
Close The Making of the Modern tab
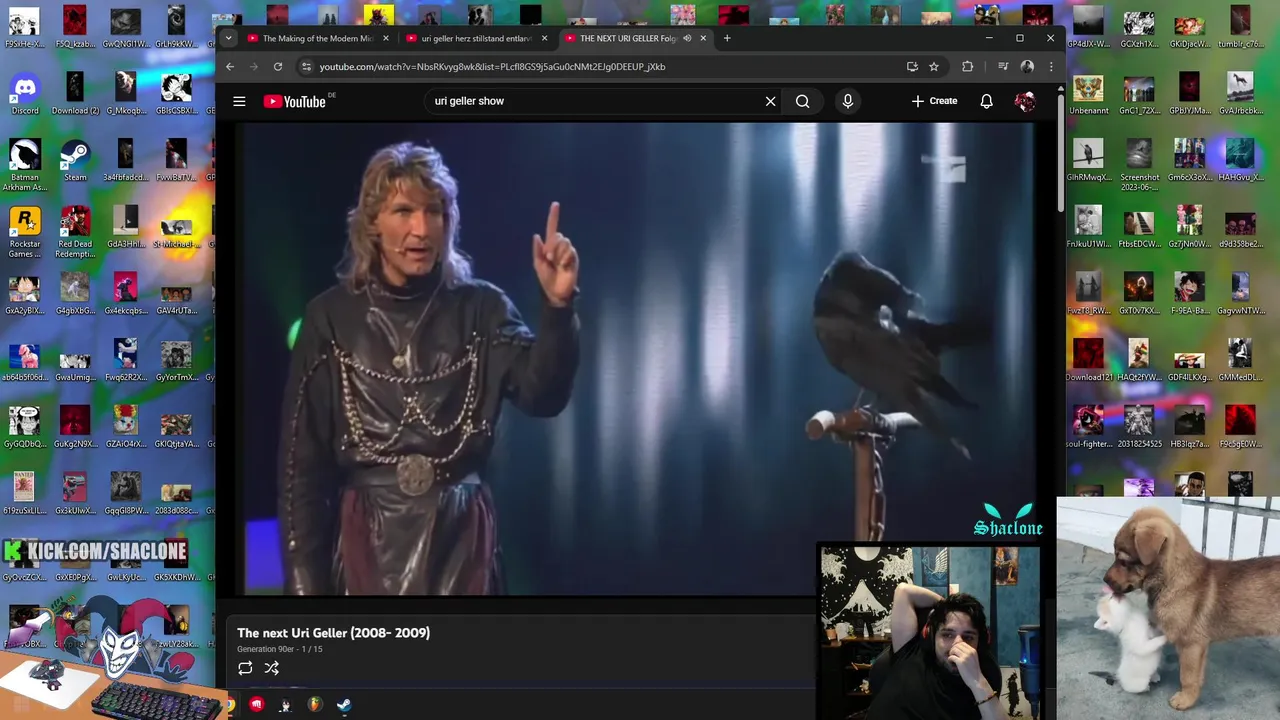[386, 38]
